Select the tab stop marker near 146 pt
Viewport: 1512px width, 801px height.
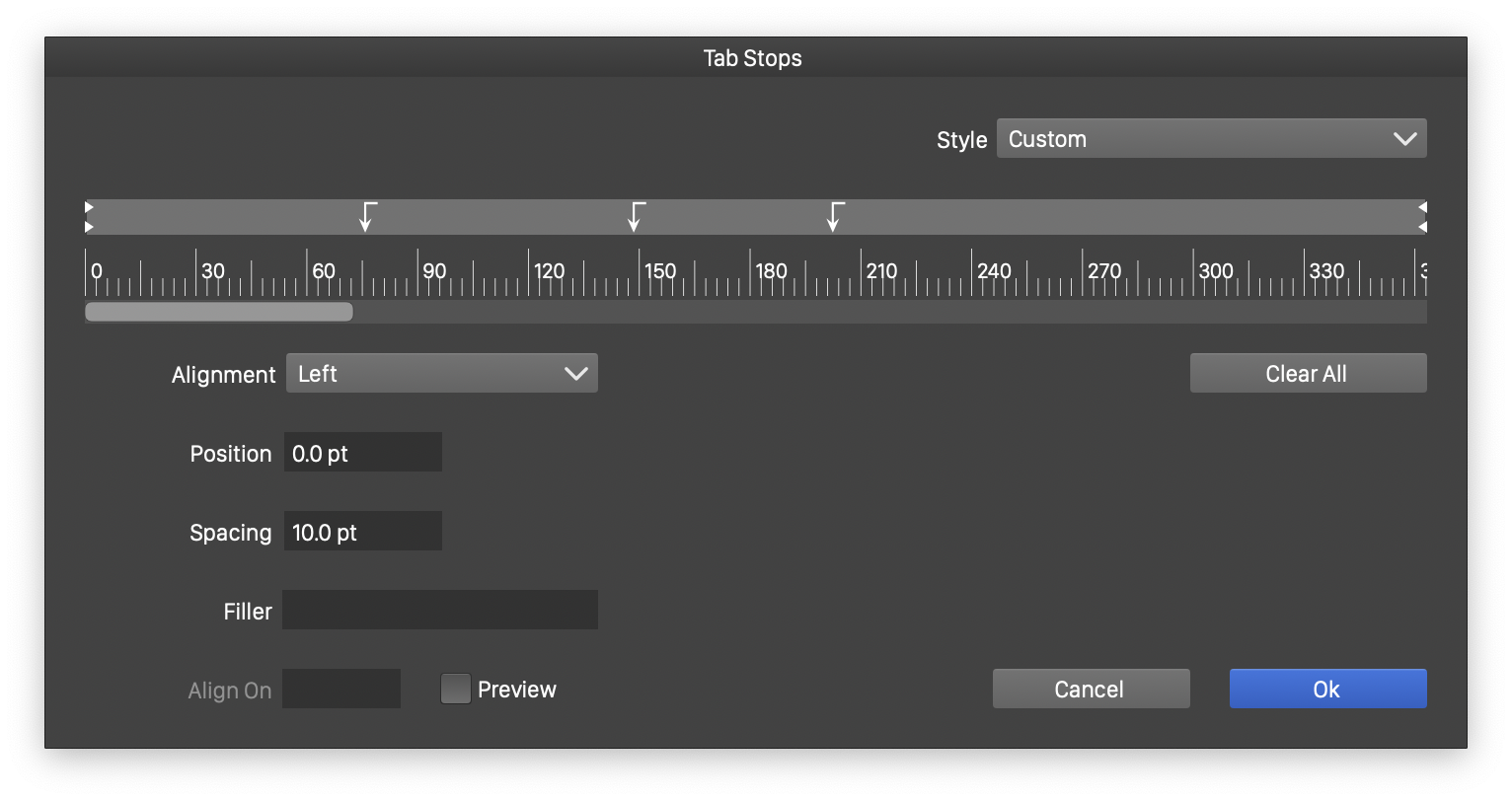tap(635, 217)
